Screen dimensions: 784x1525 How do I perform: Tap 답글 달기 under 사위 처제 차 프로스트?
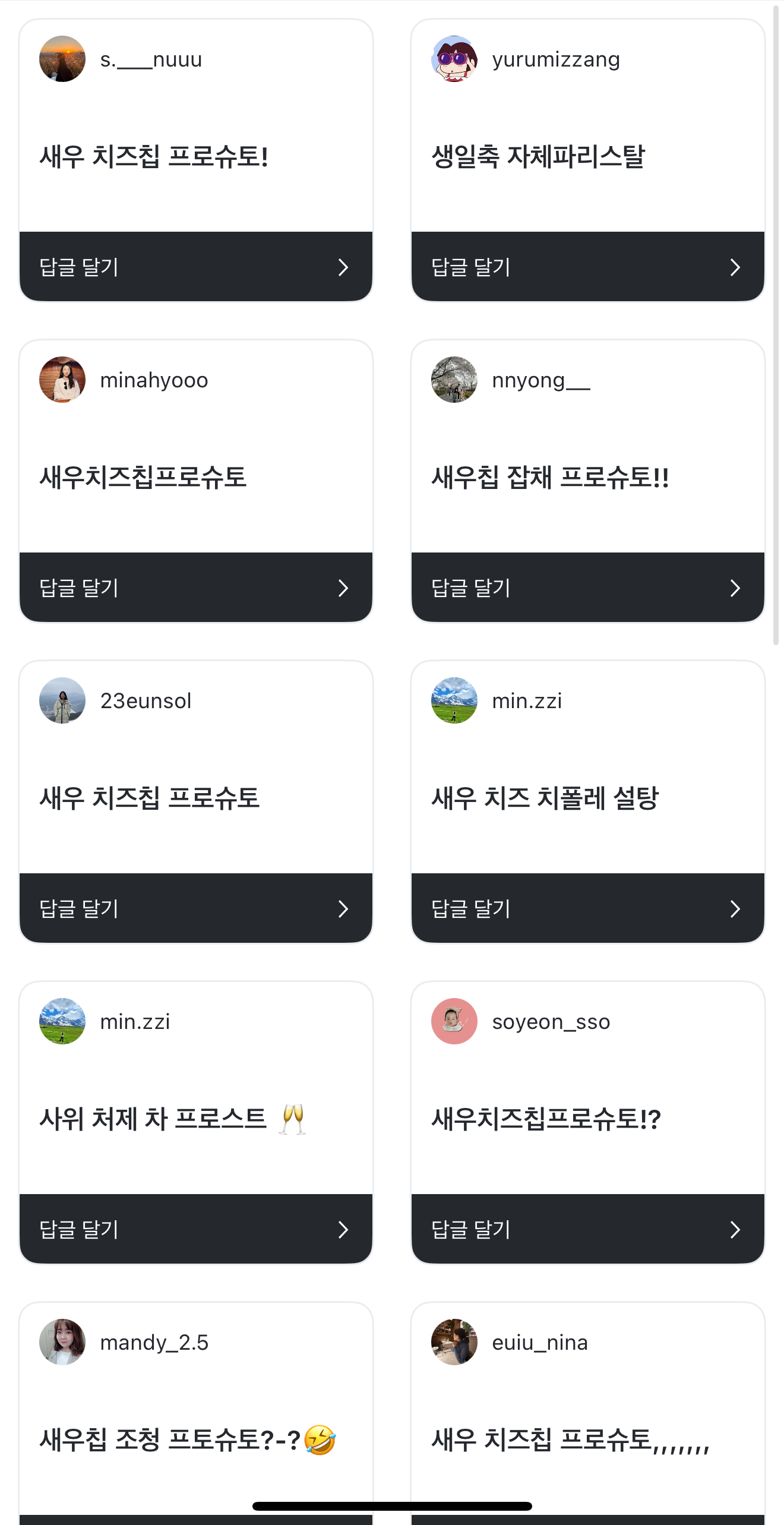click(79, 1230)
